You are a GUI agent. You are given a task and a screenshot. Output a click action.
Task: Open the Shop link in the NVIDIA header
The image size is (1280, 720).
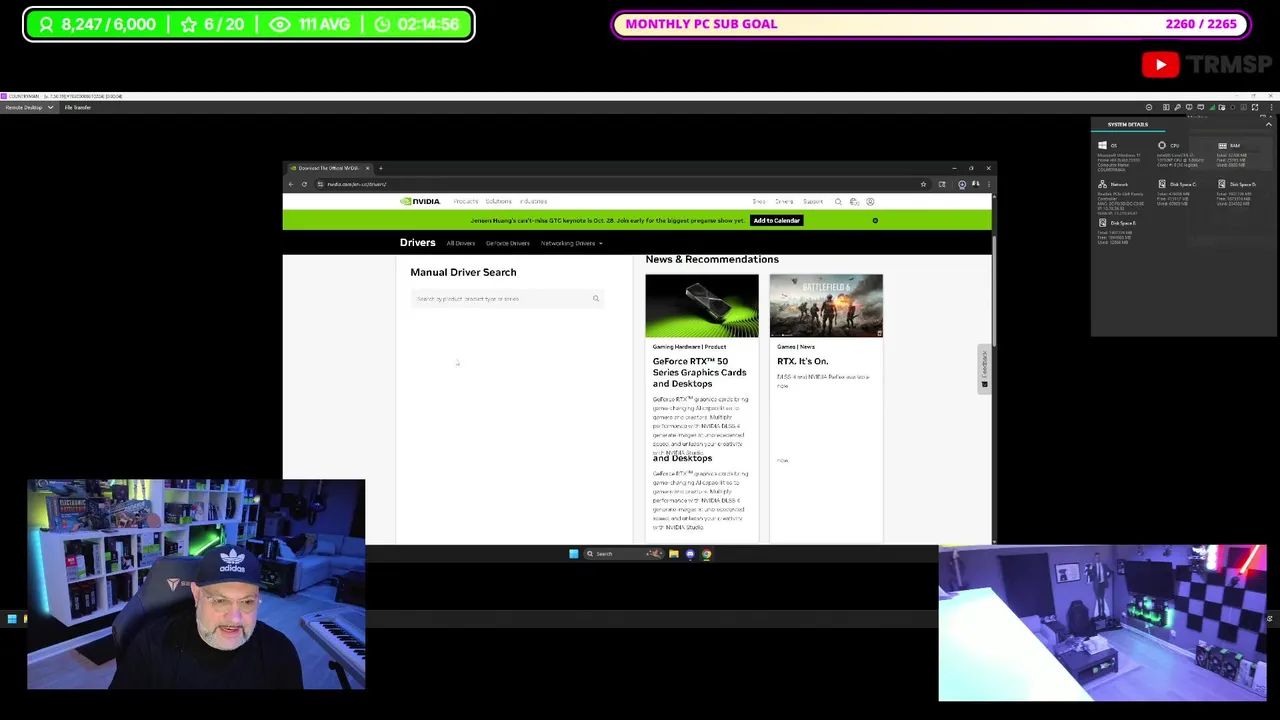coord(759,202)
